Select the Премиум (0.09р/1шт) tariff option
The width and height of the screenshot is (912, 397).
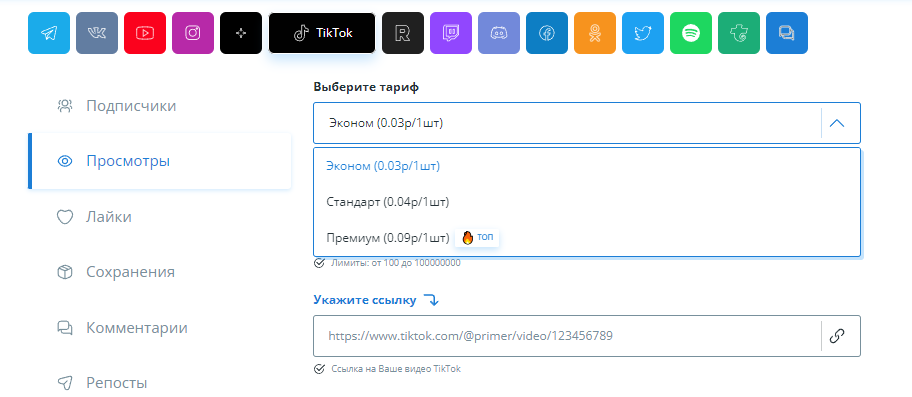[587, 238]
